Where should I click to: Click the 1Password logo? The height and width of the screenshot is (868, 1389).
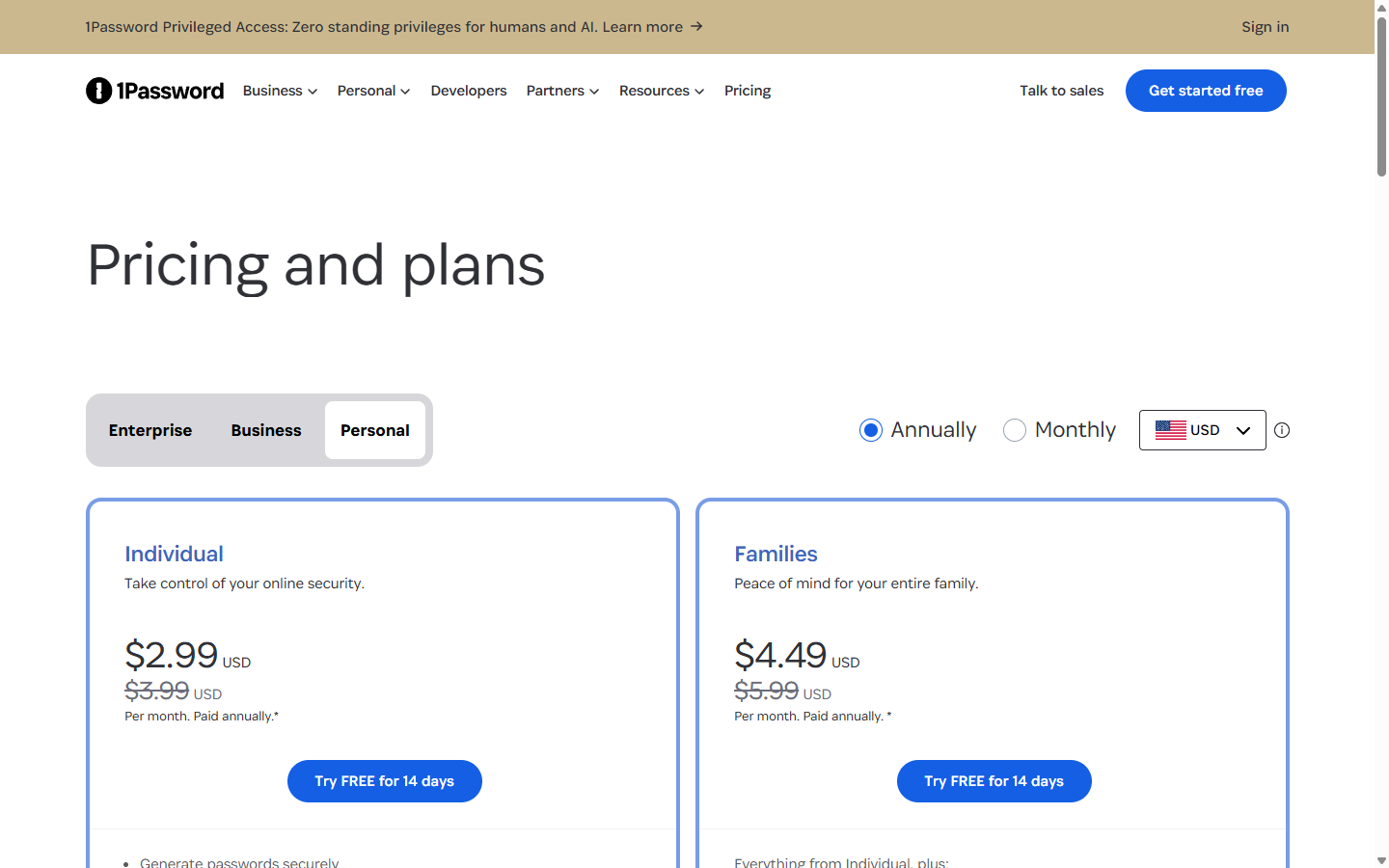pyautogui.click(x=154, y=91)
